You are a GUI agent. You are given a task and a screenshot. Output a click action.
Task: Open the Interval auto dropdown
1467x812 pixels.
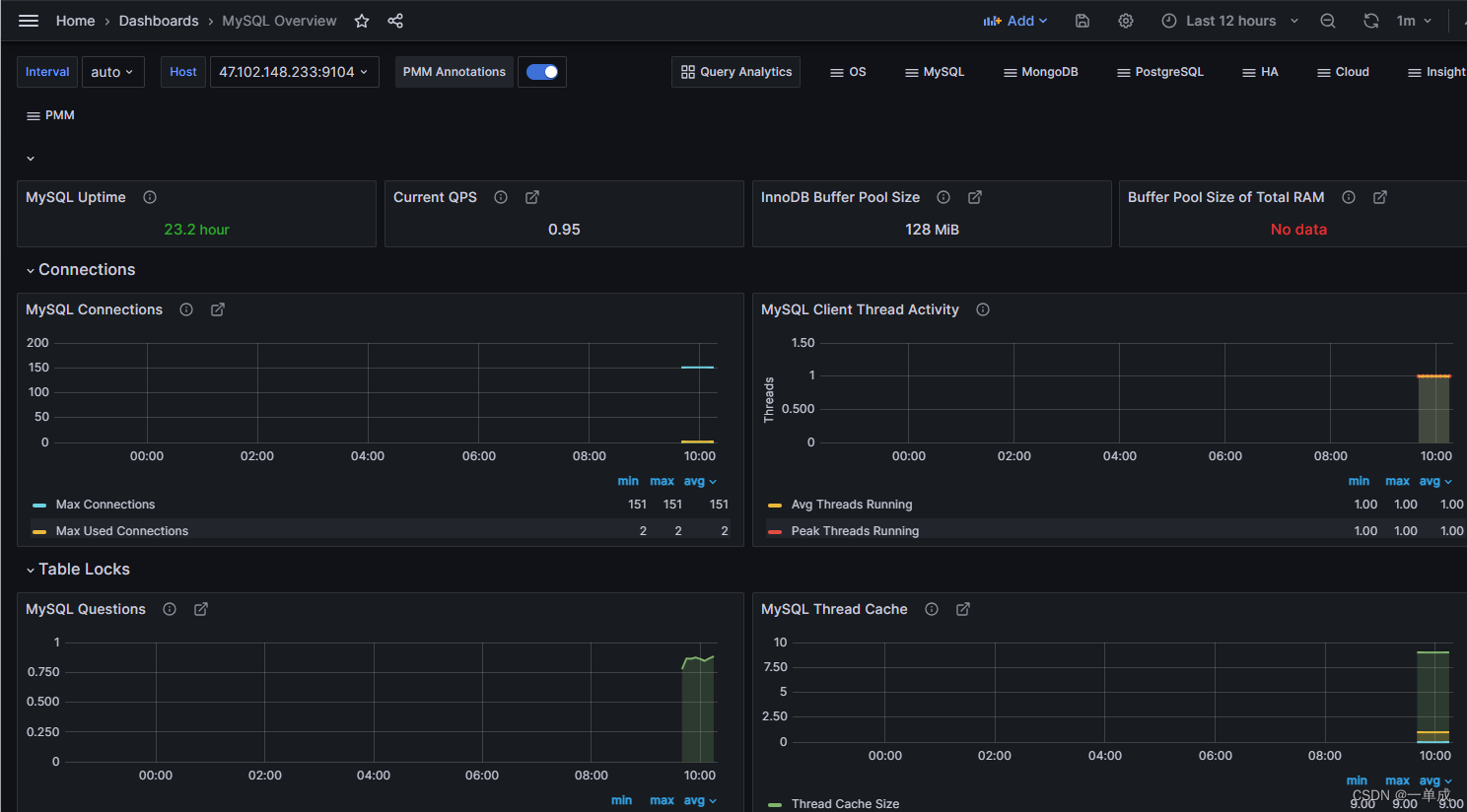[113, 72]
